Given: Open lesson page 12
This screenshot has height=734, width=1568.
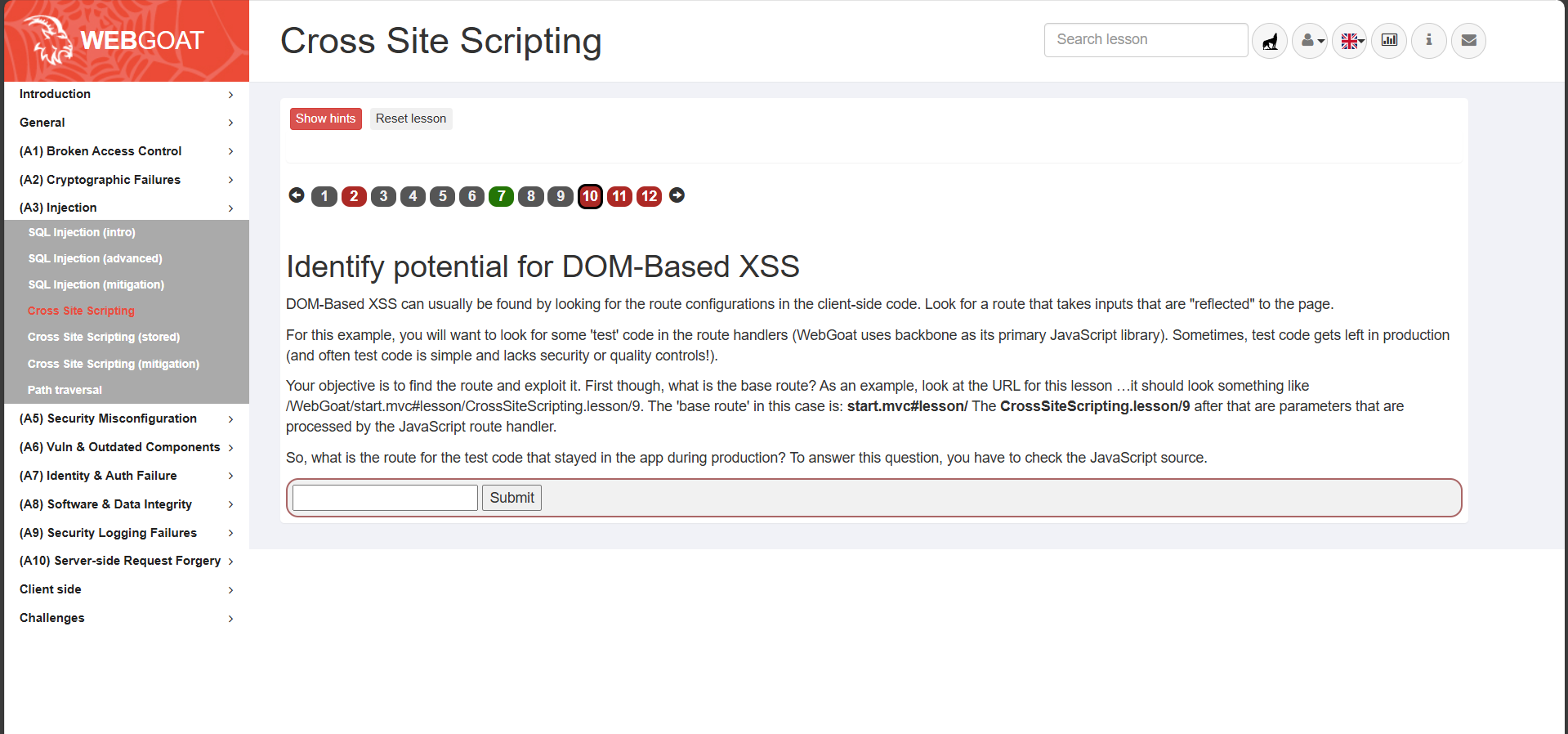Looking at the screenshot, I should point(649,196).
